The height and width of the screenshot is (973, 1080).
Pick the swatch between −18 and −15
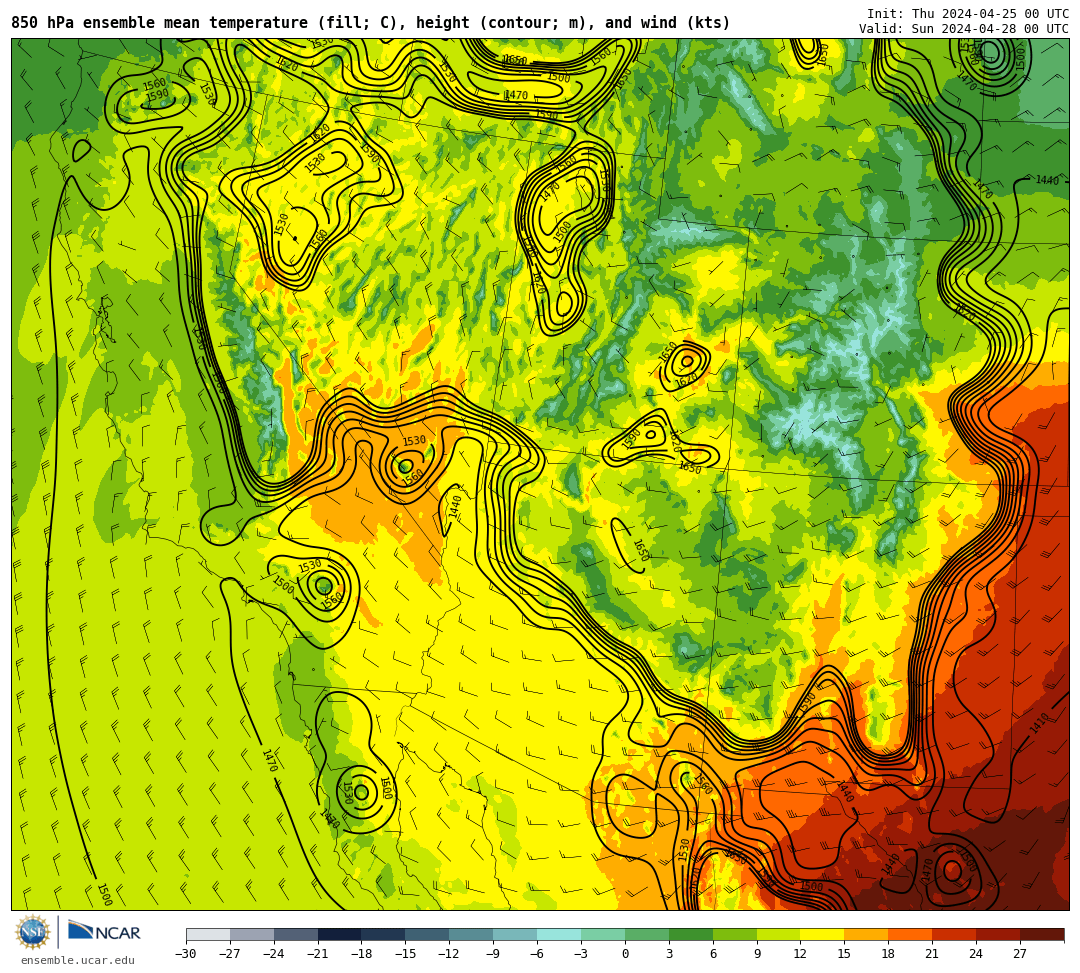(x=384, y=934)
